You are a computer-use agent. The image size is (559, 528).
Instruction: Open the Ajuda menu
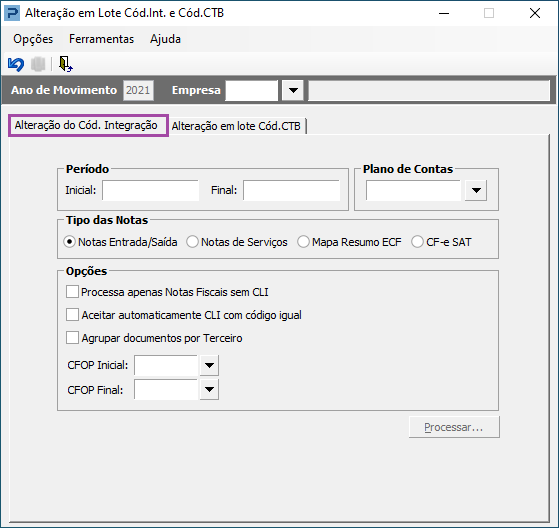click(x=165, y=39)
